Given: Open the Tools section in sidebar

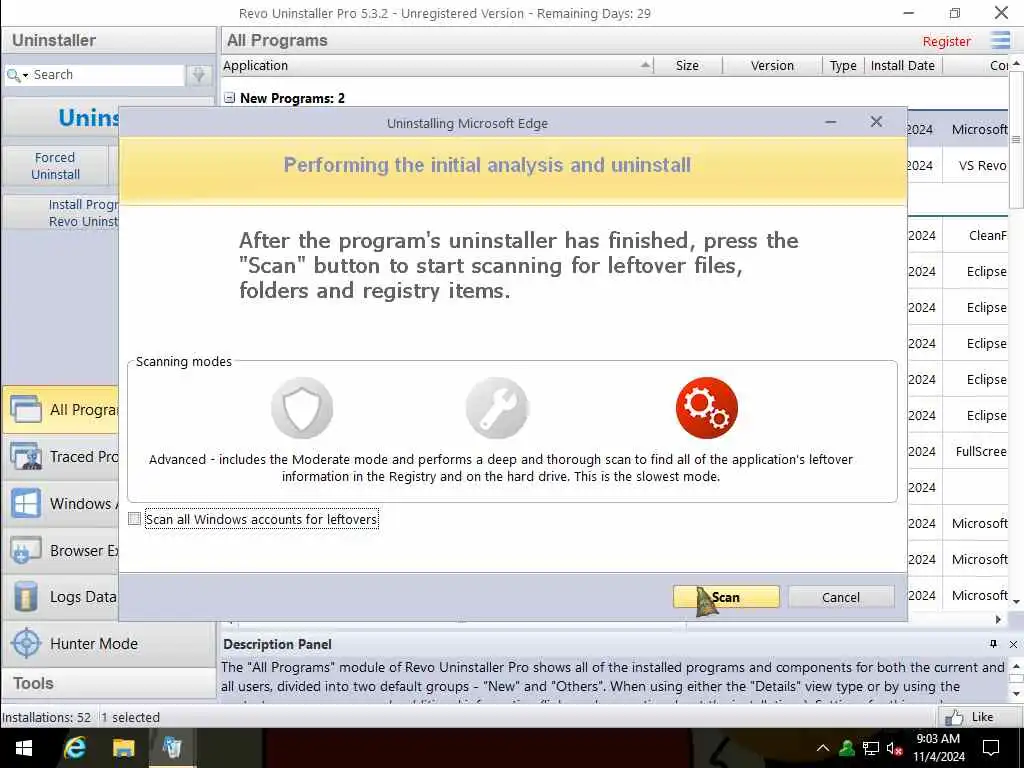Looking at the screenshot, I should click(108, 684).
